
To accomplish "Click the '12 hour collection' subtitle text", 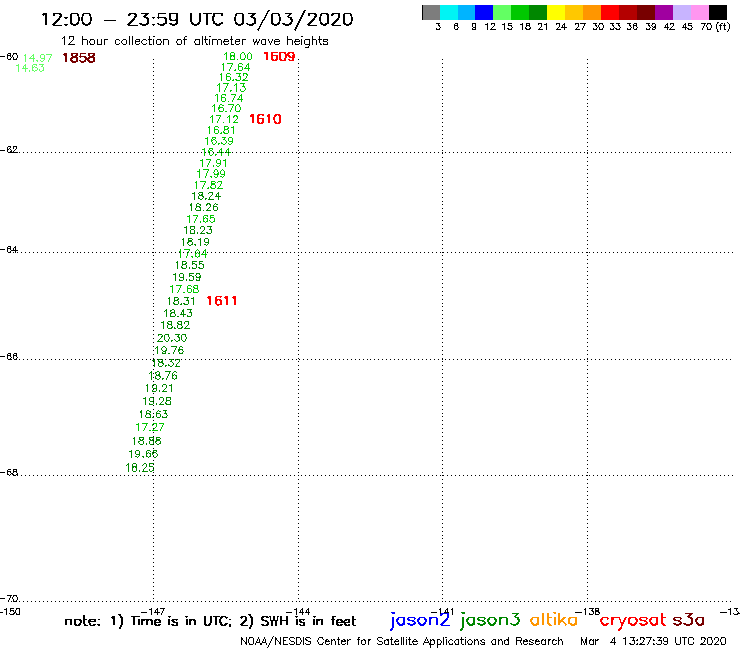I will click(x=194, y=42).
